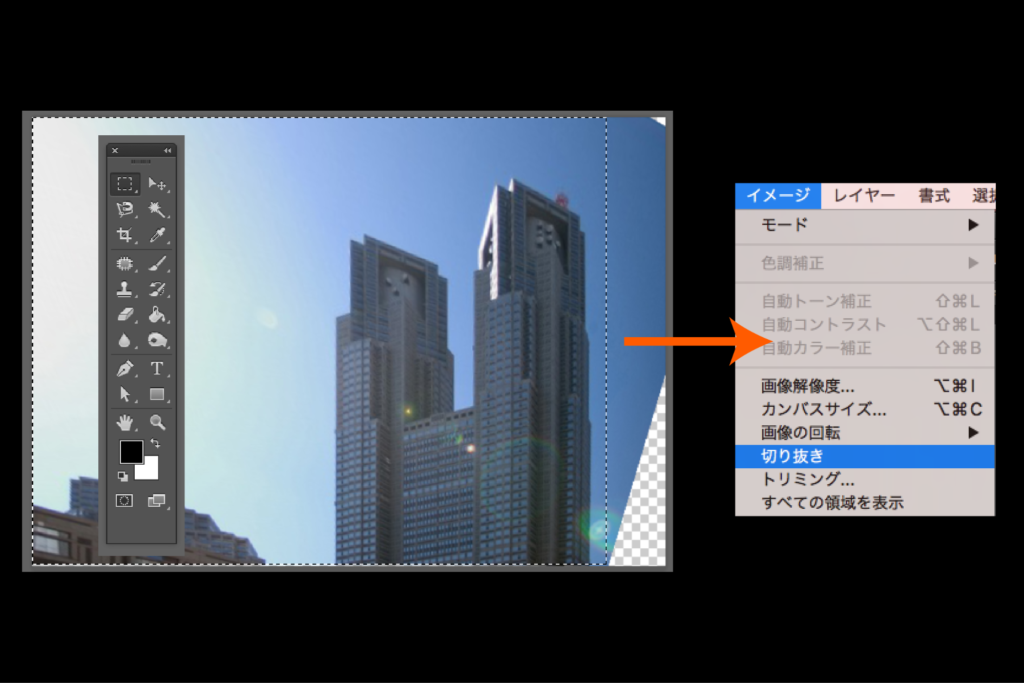Choose すべての領域を表示
The image size is (1024, 683).
865,503
